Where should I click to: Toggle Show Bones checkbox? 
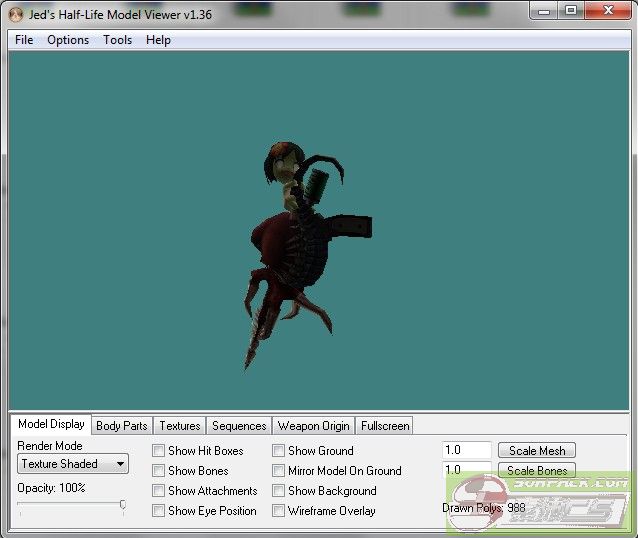159,471
